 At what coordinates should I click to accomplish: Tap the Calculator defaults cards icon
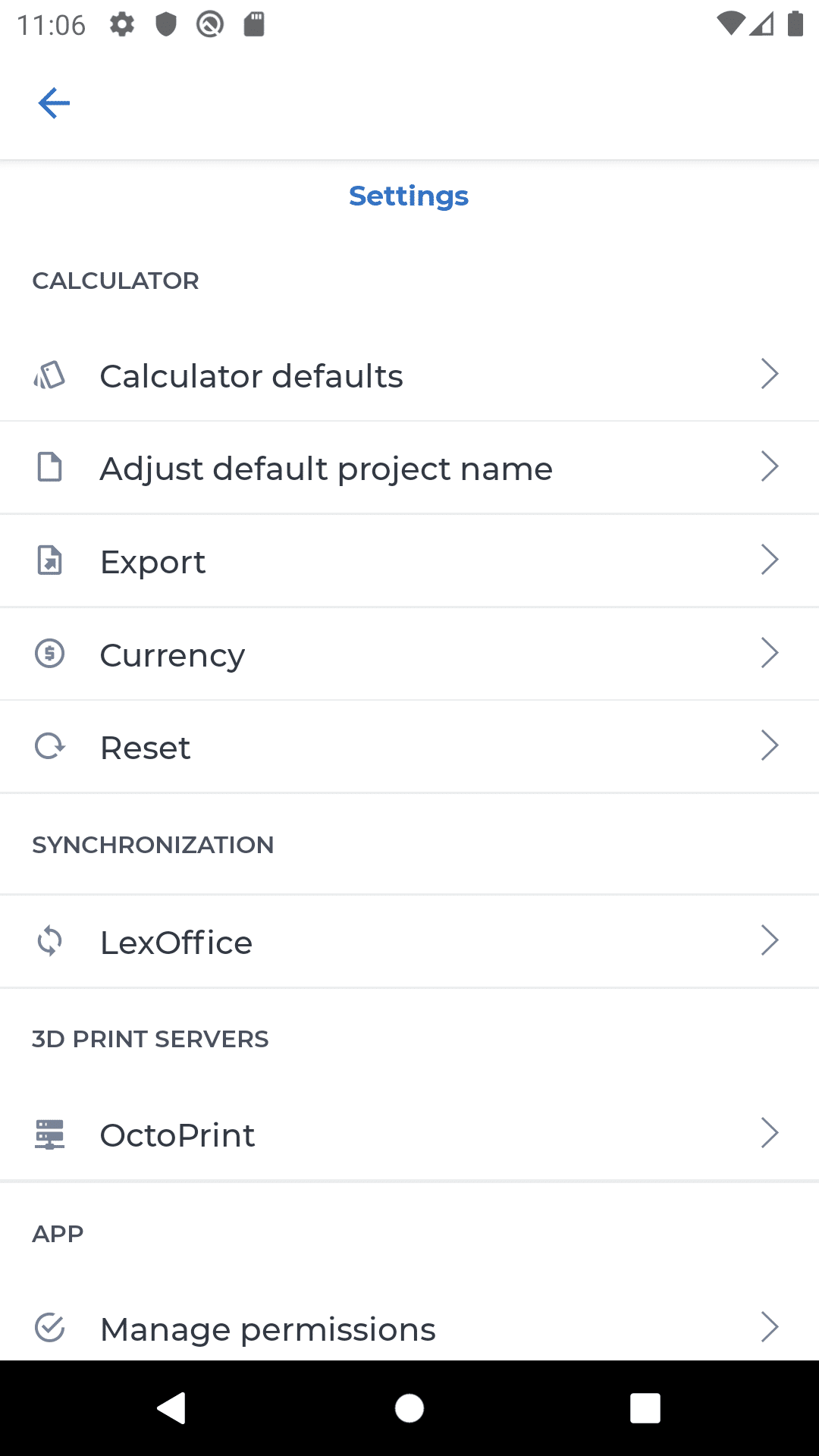click(x=49, y=375)
